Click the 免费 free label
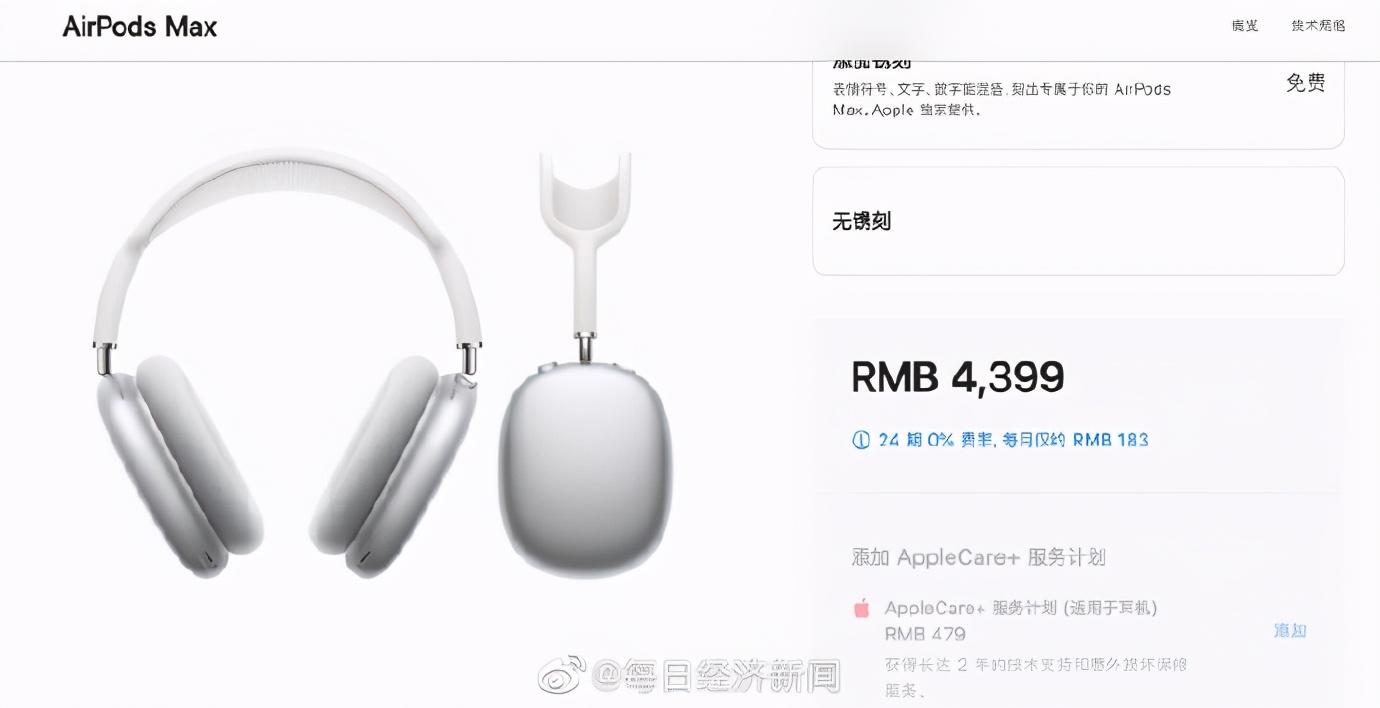Viewport: 1380px width, 708px height. (1305, 83)
